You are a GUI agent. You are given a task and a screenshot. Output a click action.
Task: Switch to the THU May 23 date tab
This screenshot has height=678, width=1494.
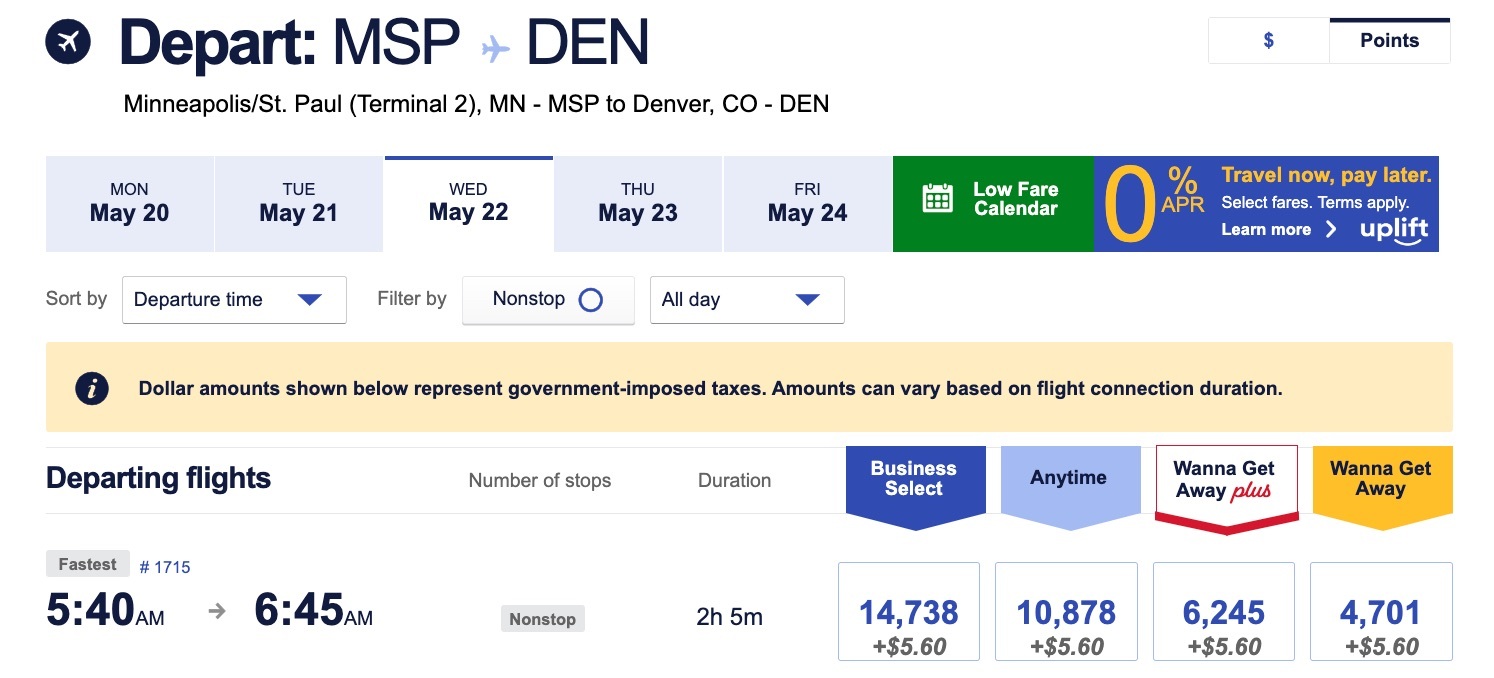[637, 203]
